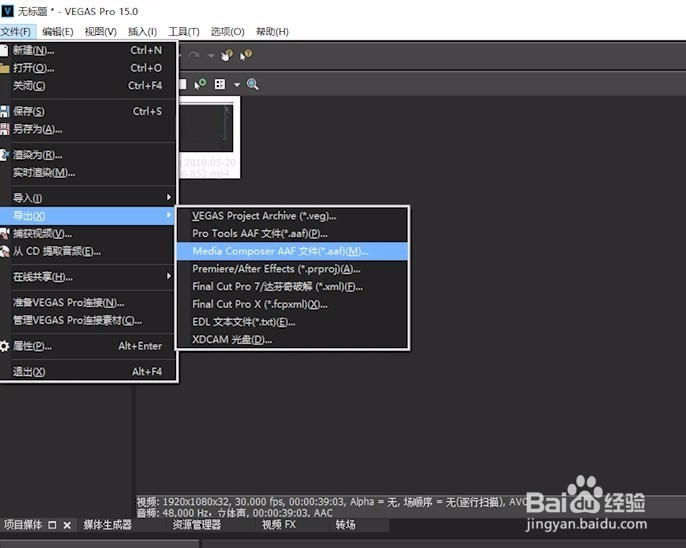Click the 视频: 1920x1080x32 info line
Screen dimensions: 686x548
coord(331,502)
